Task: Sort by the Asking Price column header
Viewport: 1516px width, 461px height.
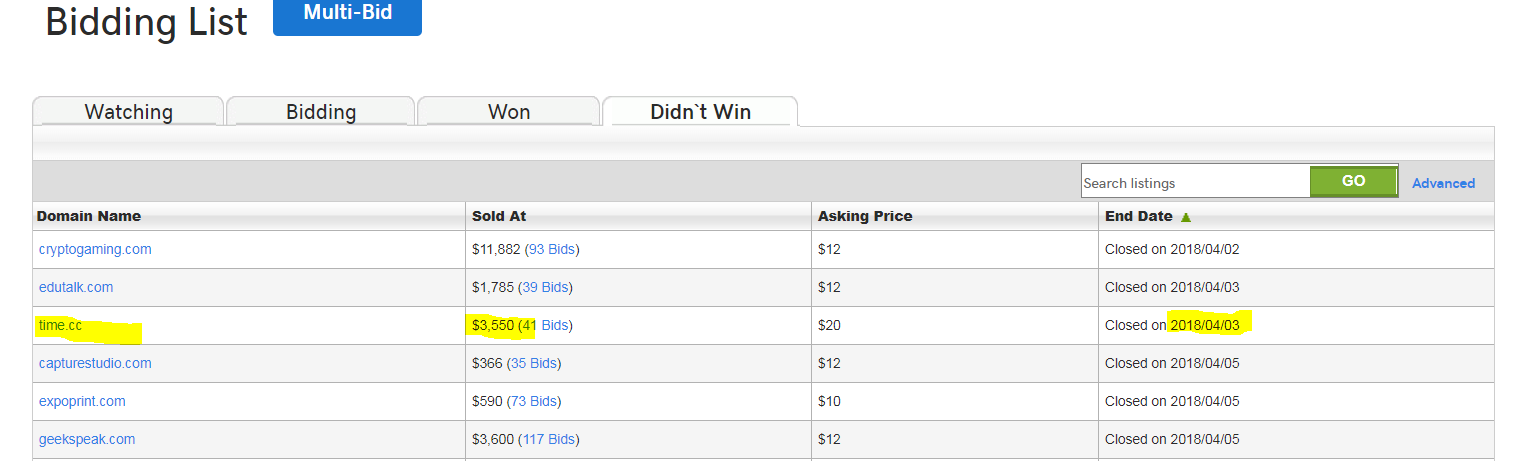Action: pyautogui.click(x=865, y=216)
